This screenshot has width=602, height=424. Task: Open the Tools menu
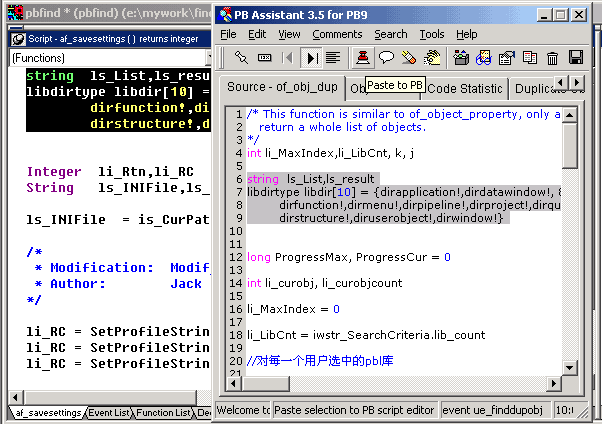432,34
